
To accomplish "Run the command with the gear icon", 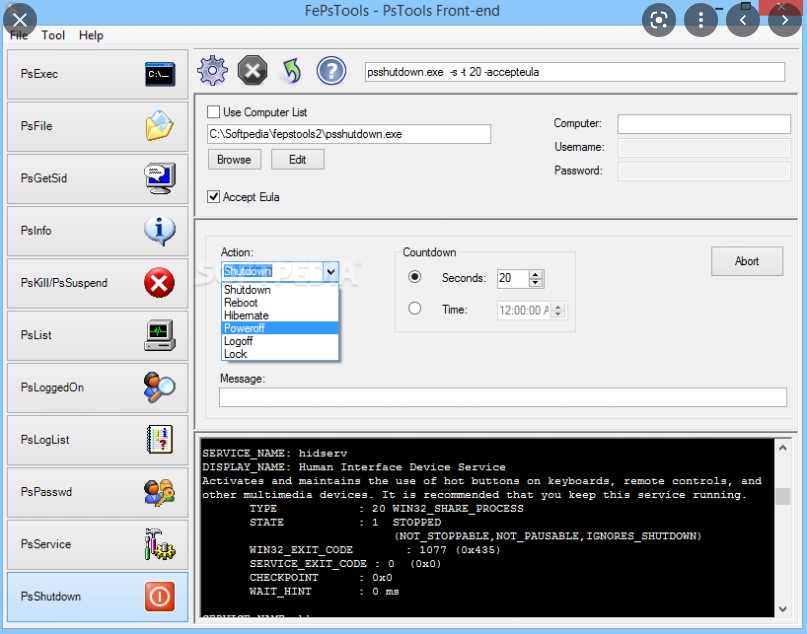I will [x=212, y=70].
